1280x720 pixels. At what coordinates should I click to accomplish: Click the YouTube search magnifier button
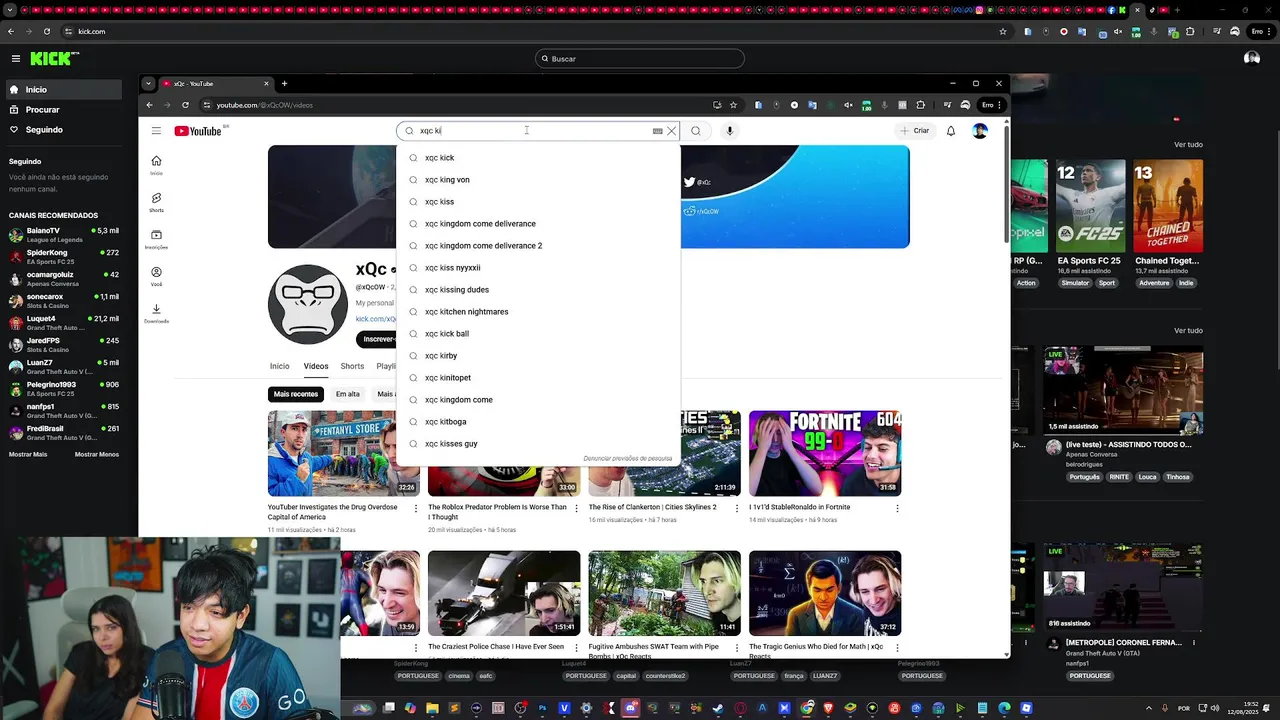696,131
